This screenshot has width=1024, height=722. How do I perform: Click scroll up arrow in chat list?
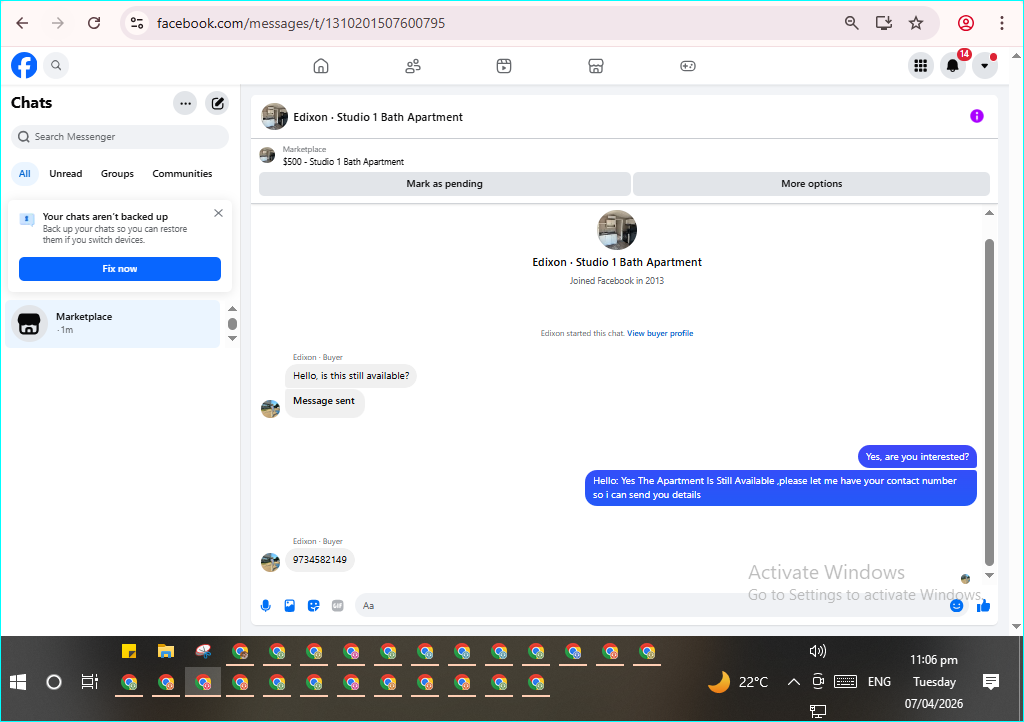coord(232,309)
